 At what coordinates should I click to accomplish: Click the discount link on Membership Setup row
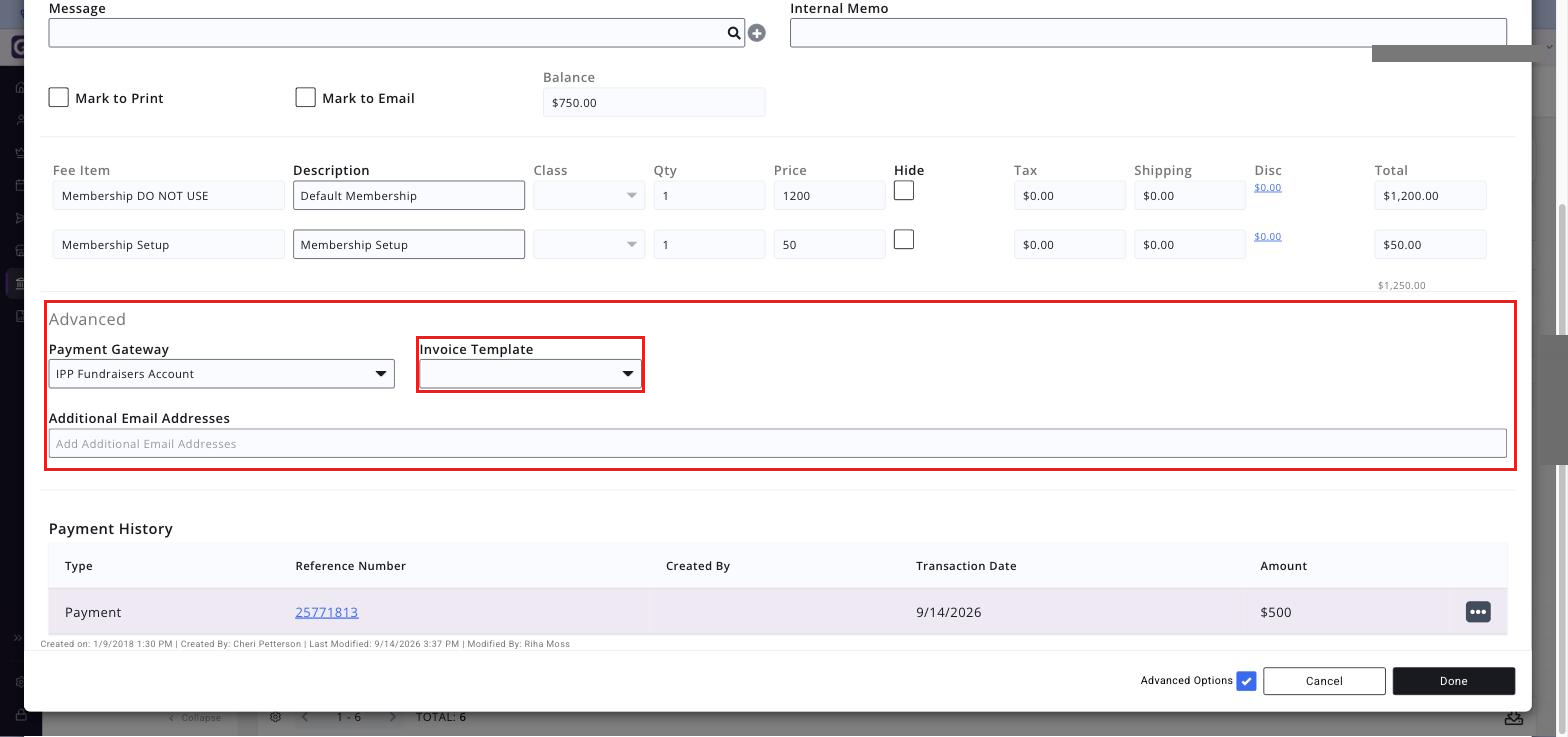[x=1267, y=236]
